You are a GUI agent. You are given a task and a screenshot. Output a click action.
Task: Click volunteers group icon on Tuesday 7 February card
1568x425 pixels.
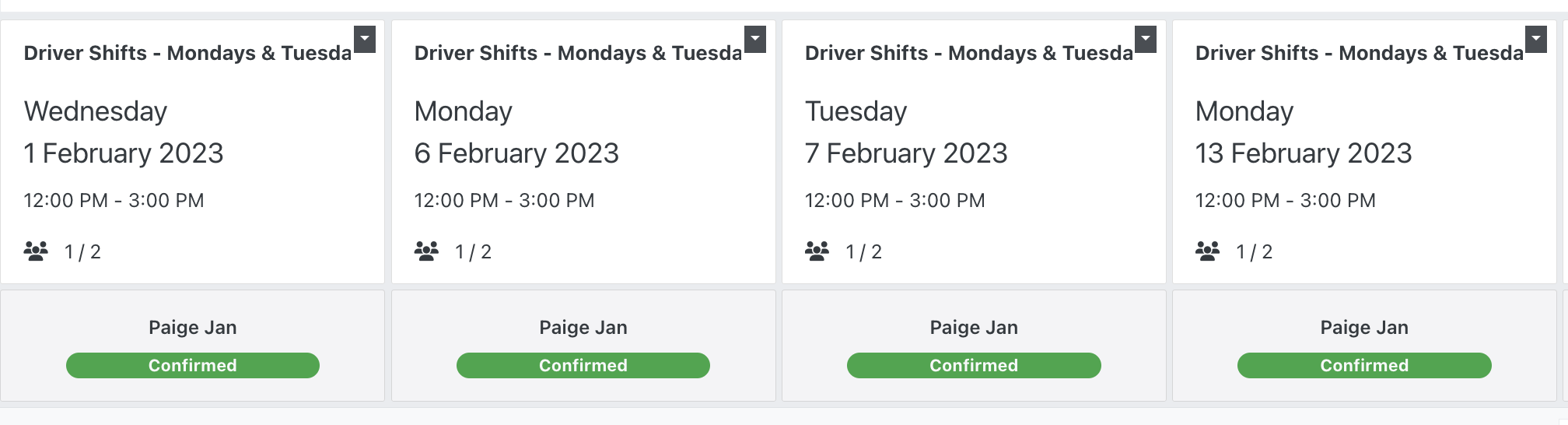point(817,251)
